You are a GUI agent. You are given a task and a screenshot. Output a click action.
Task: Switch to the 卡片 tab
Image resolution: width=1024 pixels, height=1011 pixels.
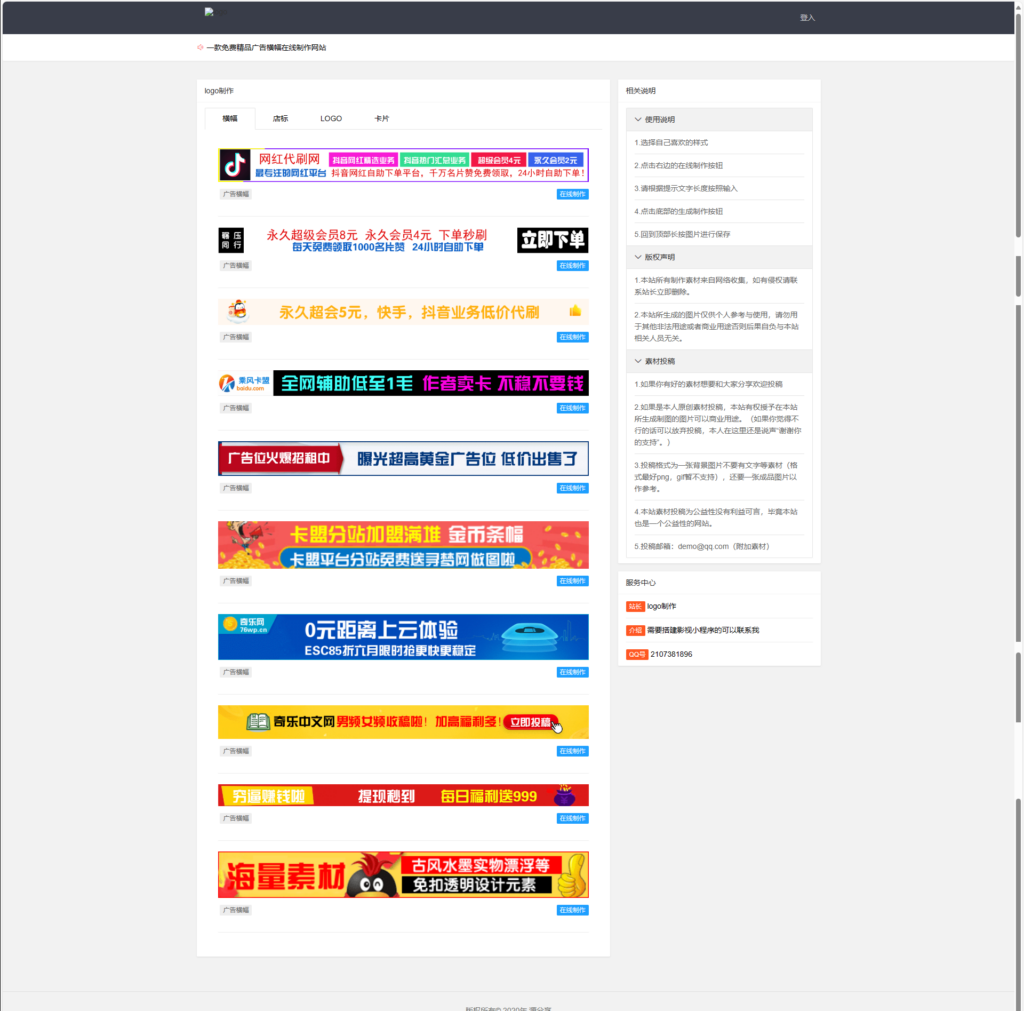click(382, 118)
